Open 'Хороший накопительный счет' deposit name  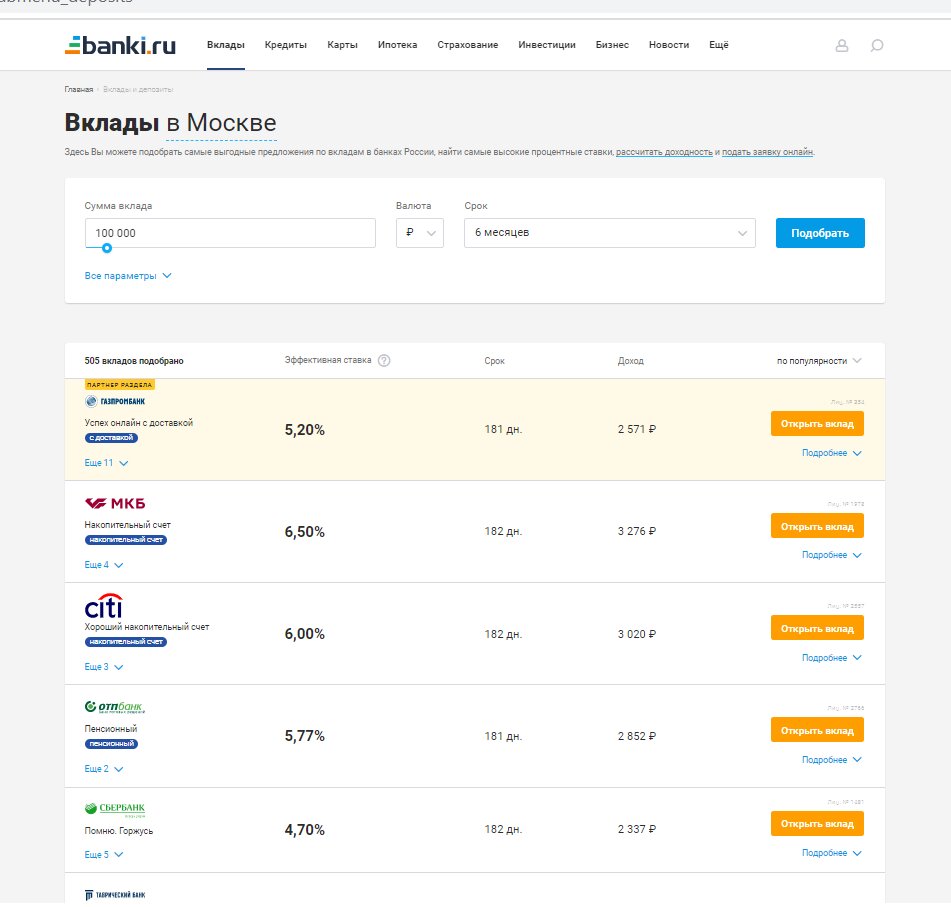click(147, 627)
